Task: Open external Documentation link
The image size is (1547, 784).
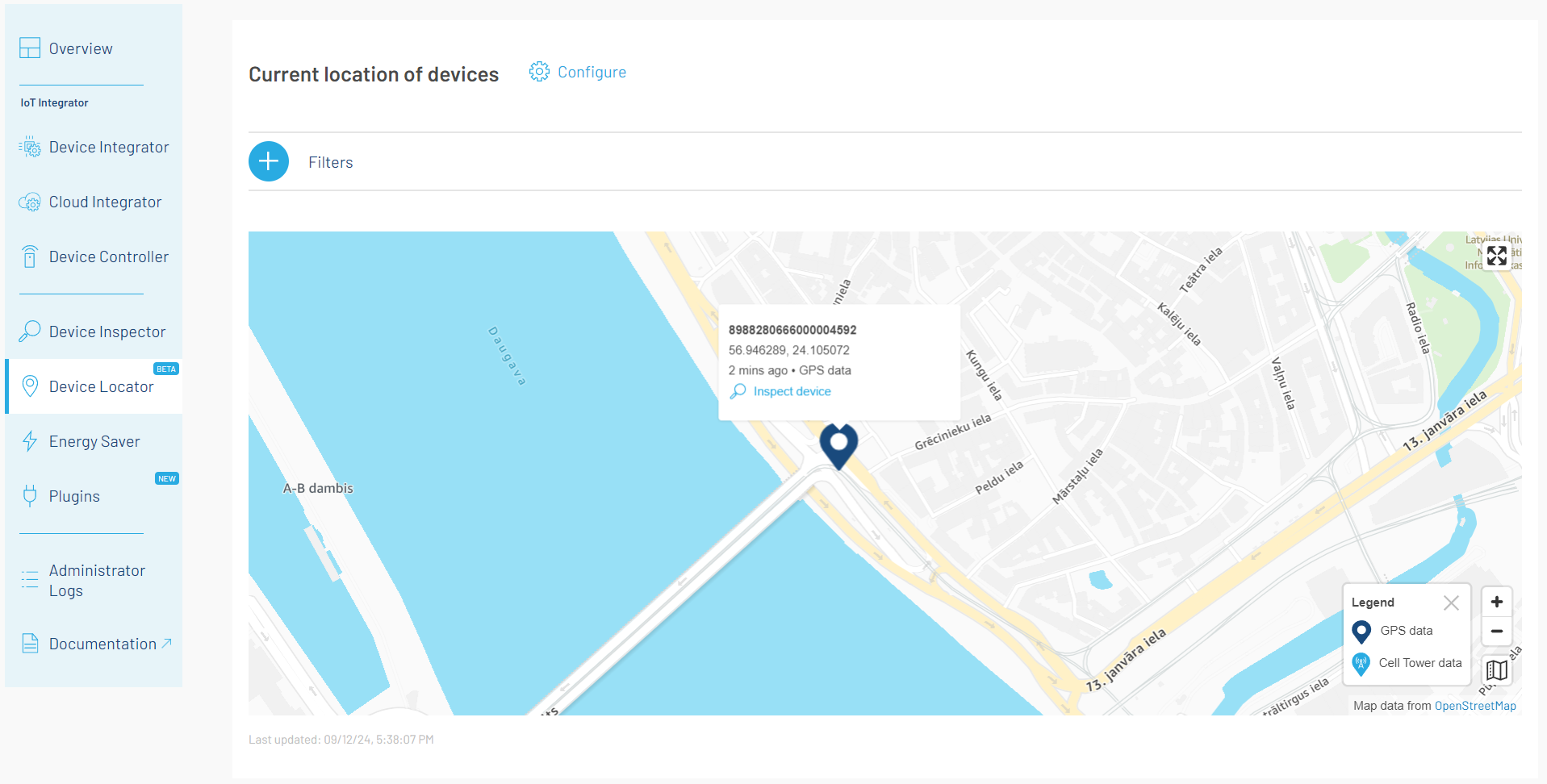Action: point(102,644)
